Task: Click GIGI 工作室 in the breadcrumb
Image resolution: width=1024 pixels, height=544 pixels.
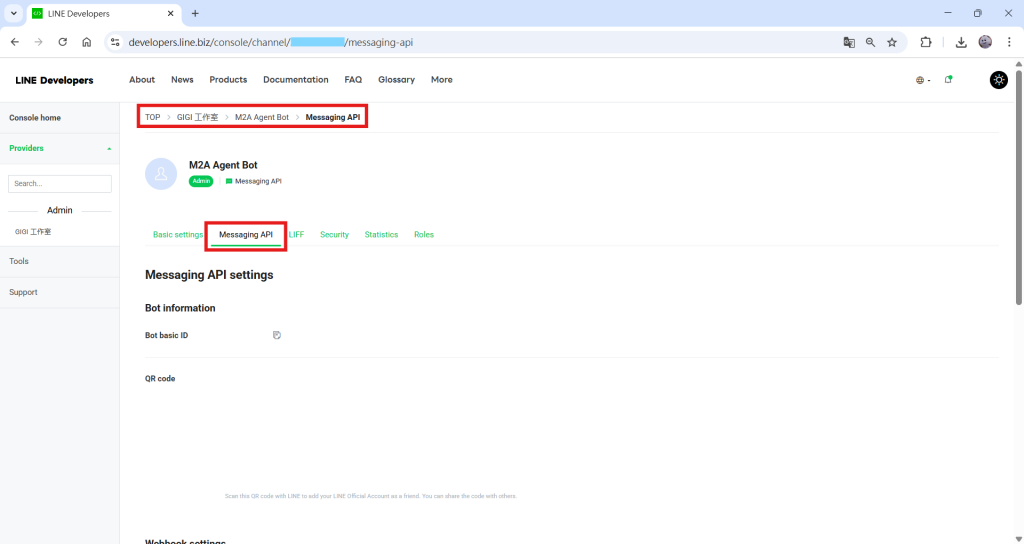Action: [197, 117]
